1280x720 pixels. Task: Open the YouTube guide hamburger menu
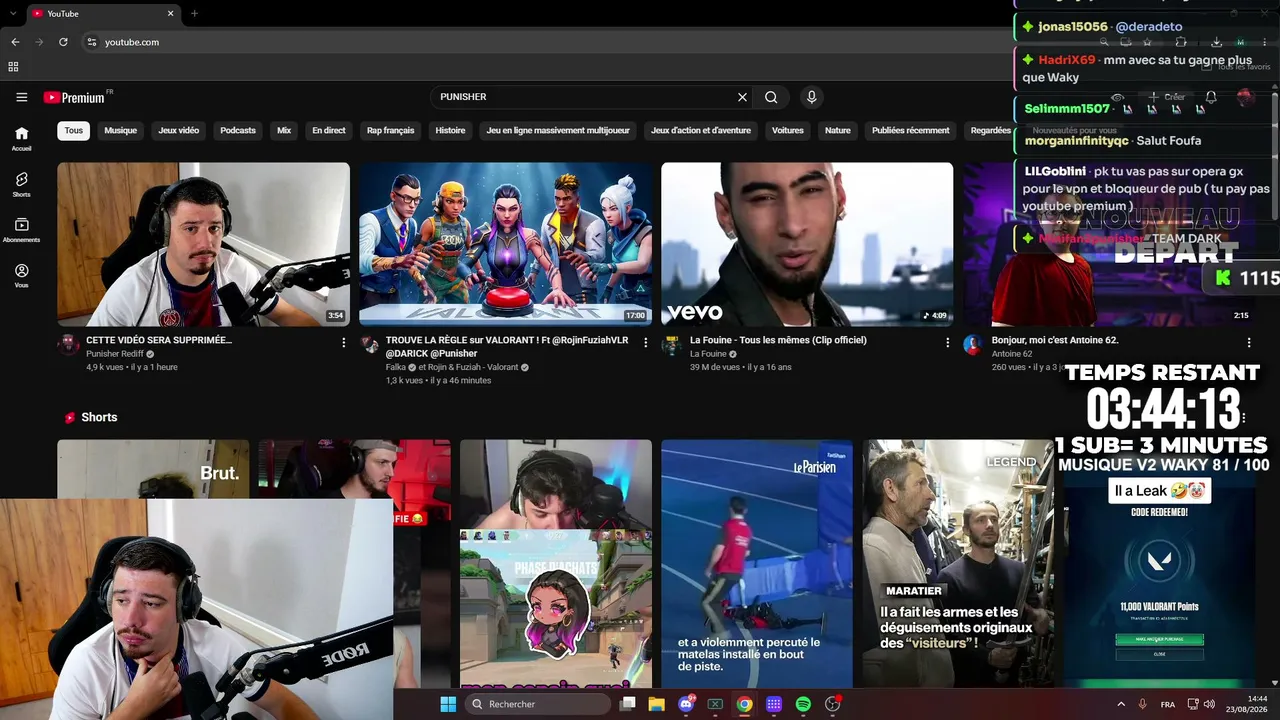coord(21,97)
